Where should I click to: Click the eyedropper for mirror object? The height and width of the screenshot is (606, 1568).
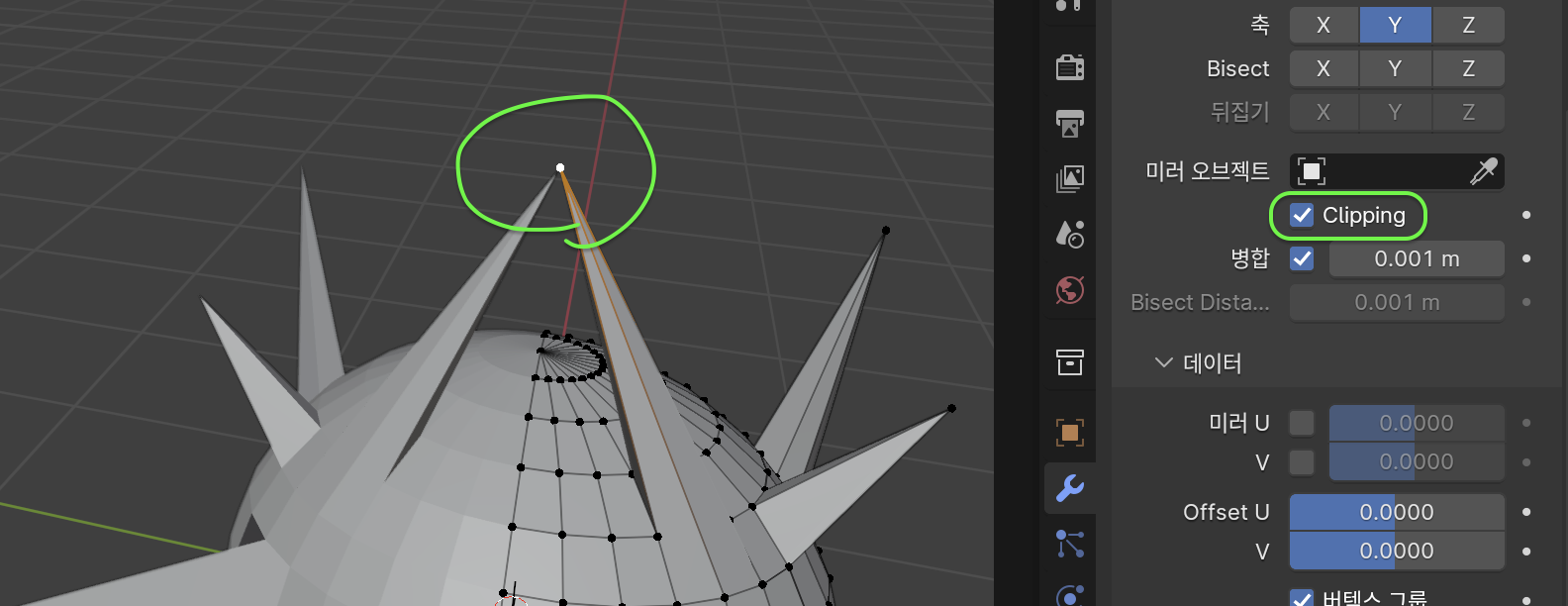pos(1483,171)
